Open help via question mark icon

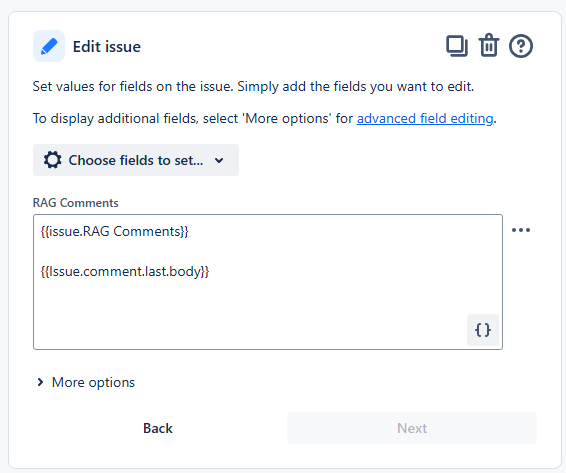click(x=521, y=46)
